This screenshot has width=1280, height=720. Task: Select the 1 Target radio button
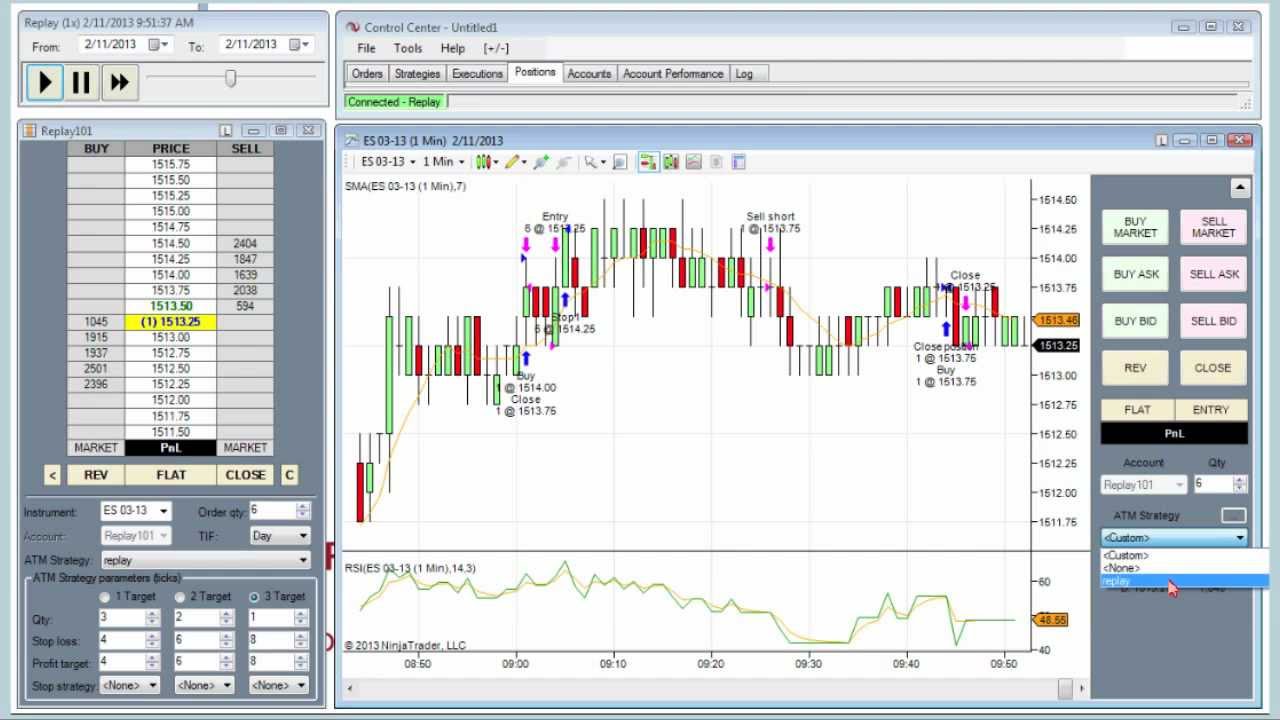104,597
